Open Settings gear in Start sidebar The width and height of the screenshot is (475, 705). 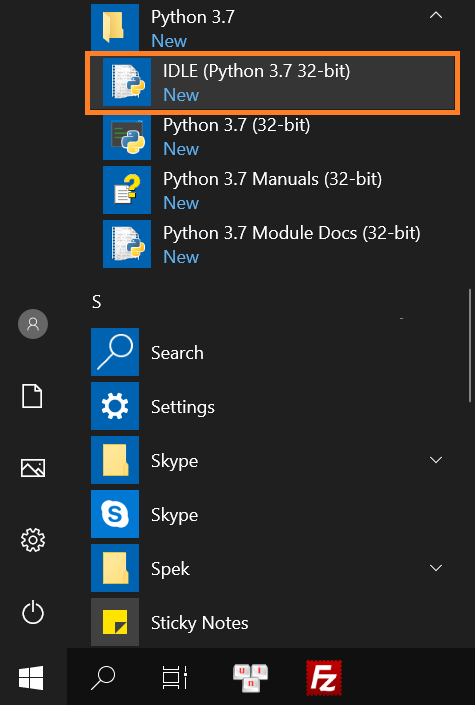[x=33, y=540]
